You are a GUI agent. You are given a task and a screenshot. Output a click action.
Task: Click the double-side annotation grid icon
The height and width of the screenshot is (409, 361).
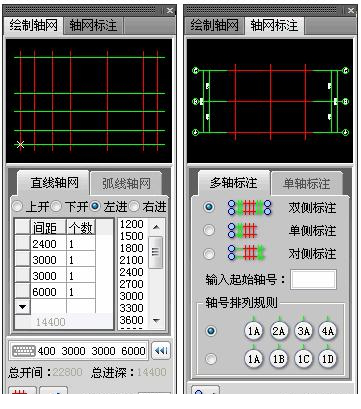click(x=250, y=207)
